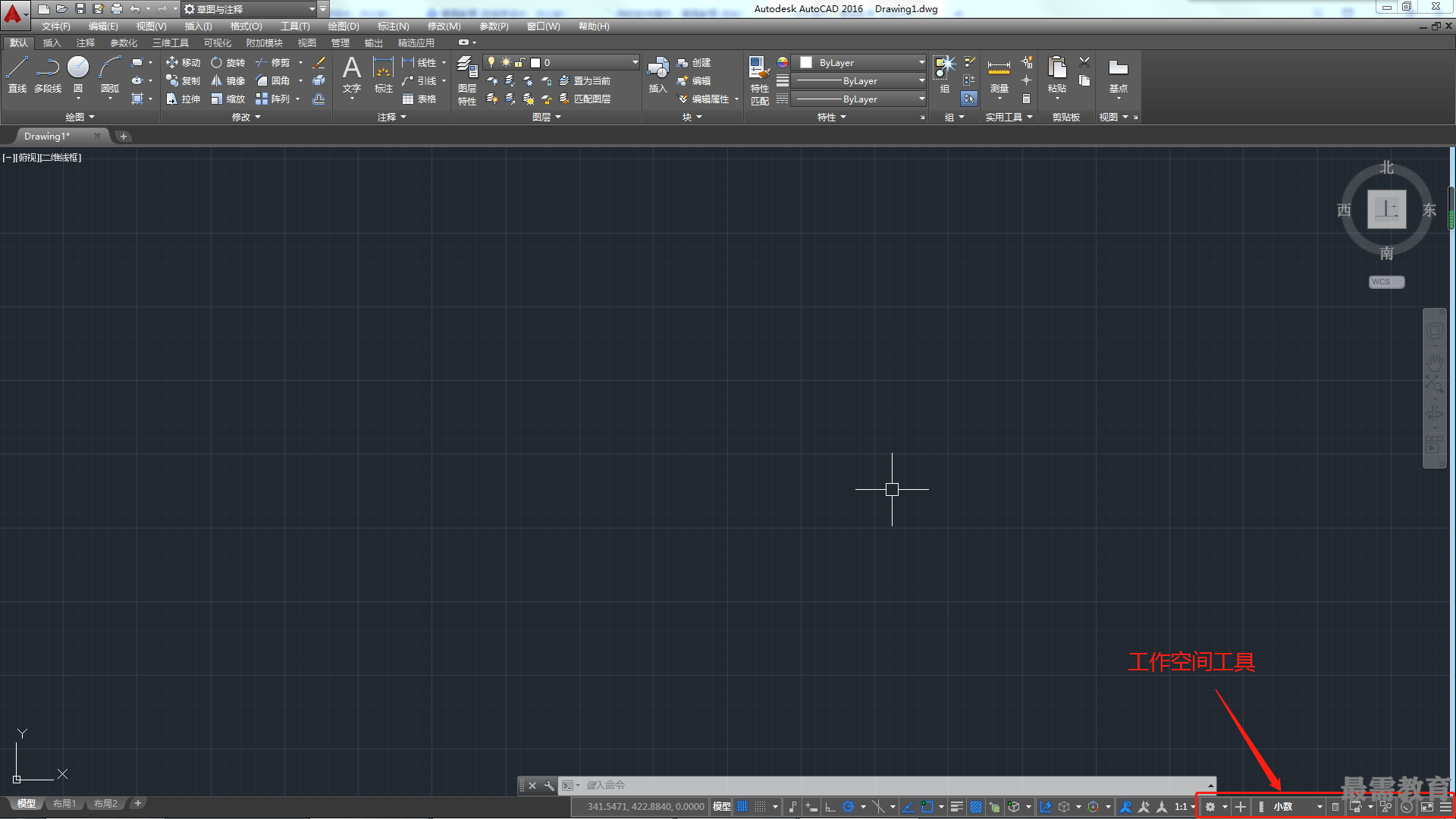Switch to the 注释 ribbon tab
1456x819 pixels.
[x=85, y=42]
